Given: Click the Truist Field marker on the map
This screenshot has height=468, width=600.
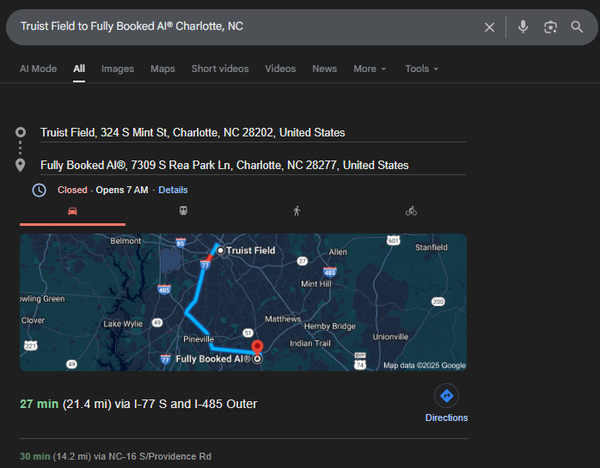Looking at the screenshot, I should pyautogui.click(x=220, y=251).
